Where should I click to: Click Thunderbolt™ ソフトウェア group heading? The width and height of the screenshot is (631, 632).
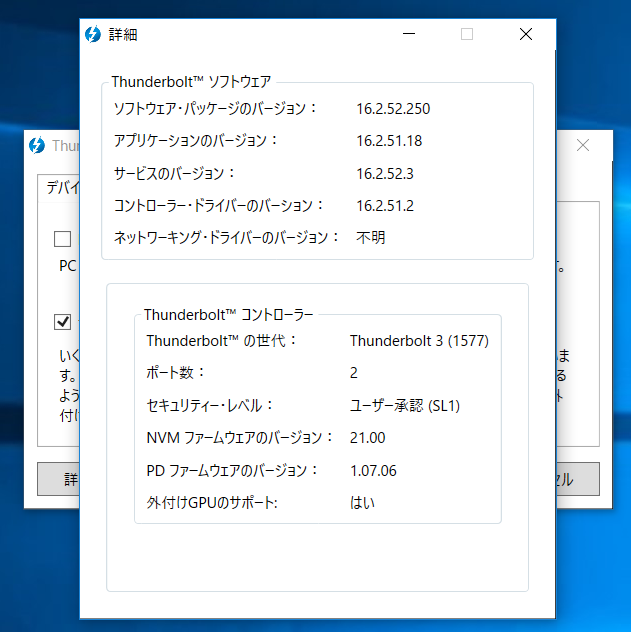(x=191, y=82)
